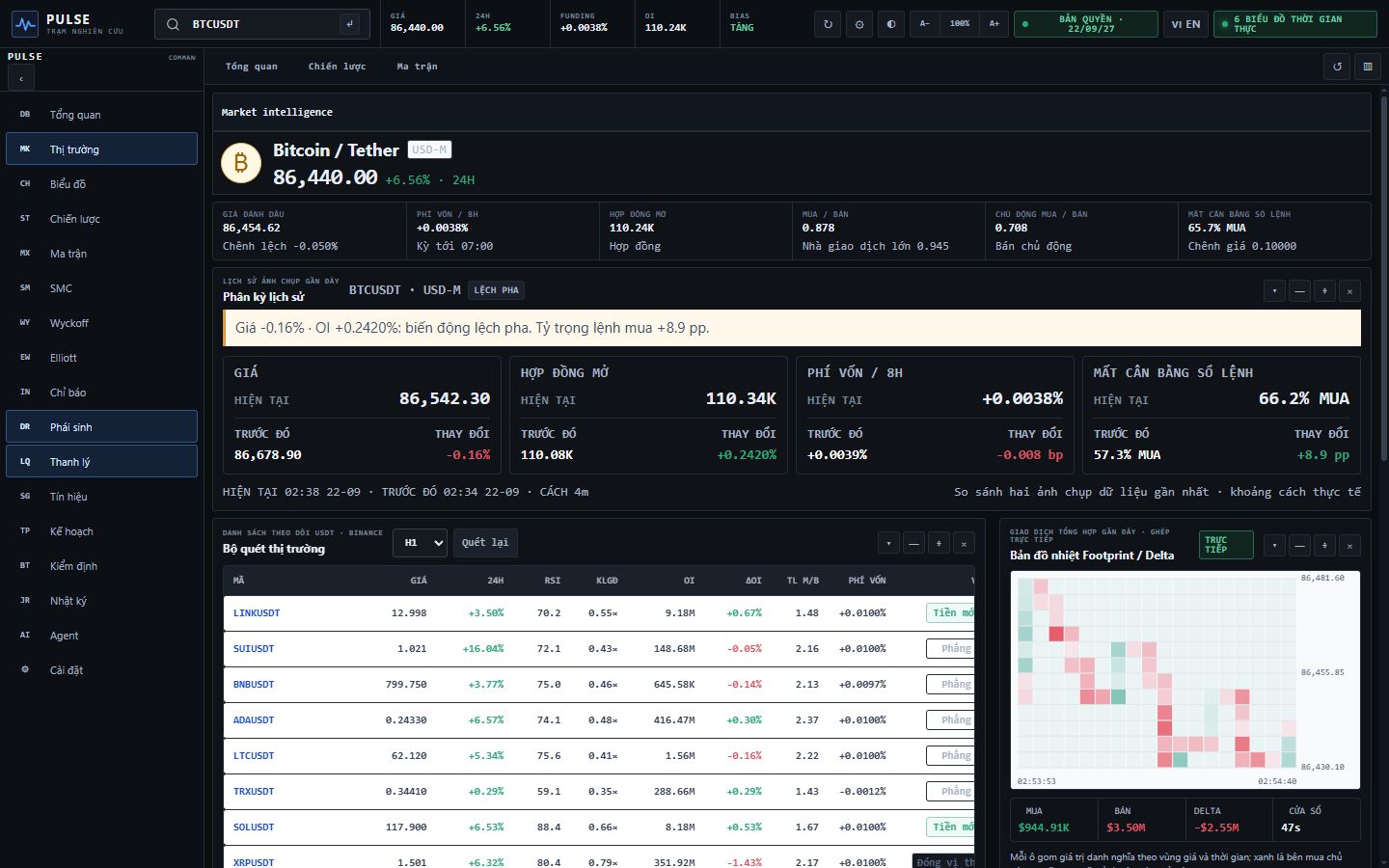Open Kế hoạch in the sidebar

tap(101, 531)
